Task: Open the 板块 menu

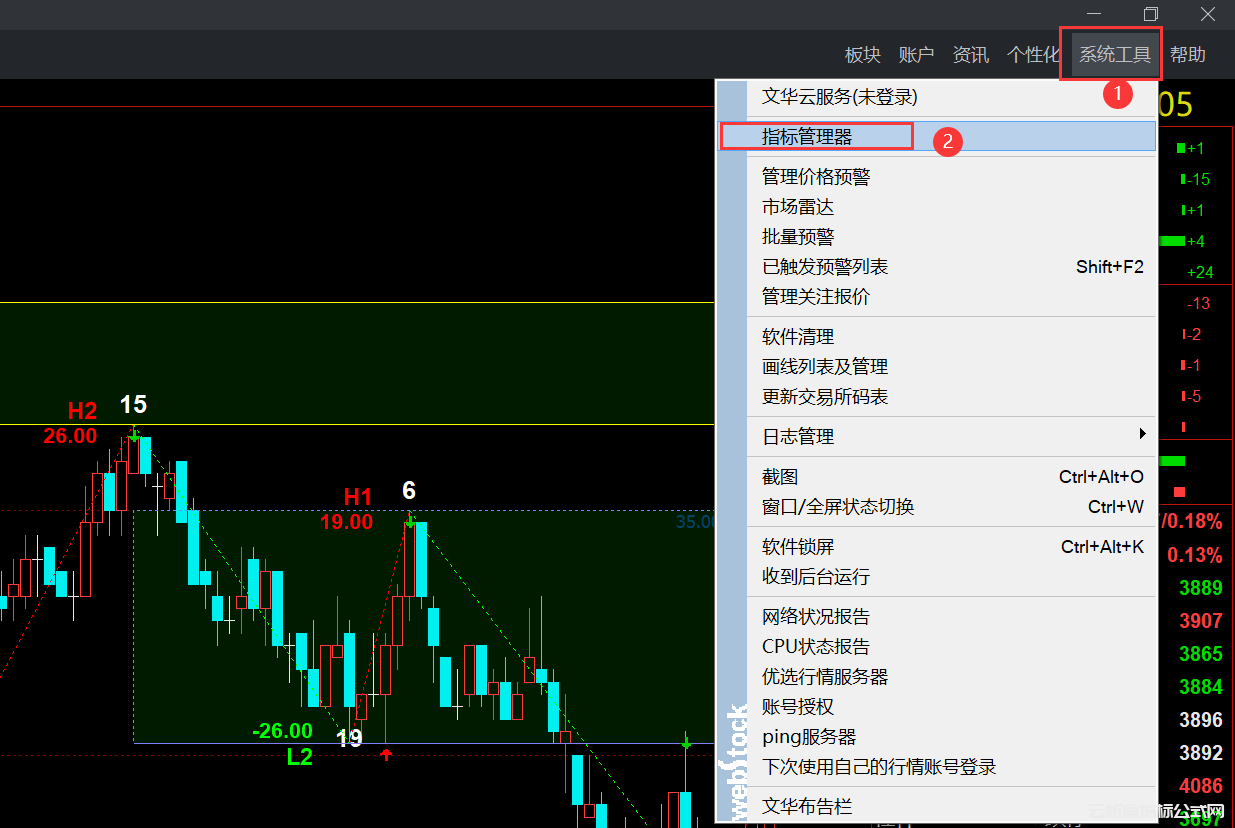Action: click(x=862, y=55)
